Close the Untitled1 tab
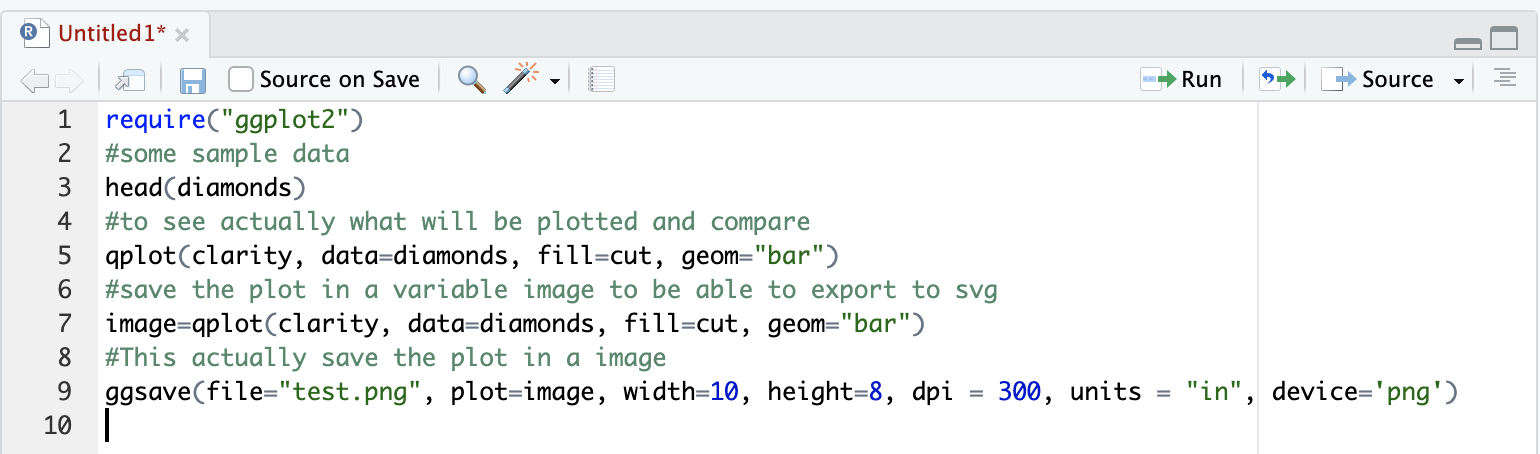This screenshot has width=1540, height=454. [x=182, y=35]
